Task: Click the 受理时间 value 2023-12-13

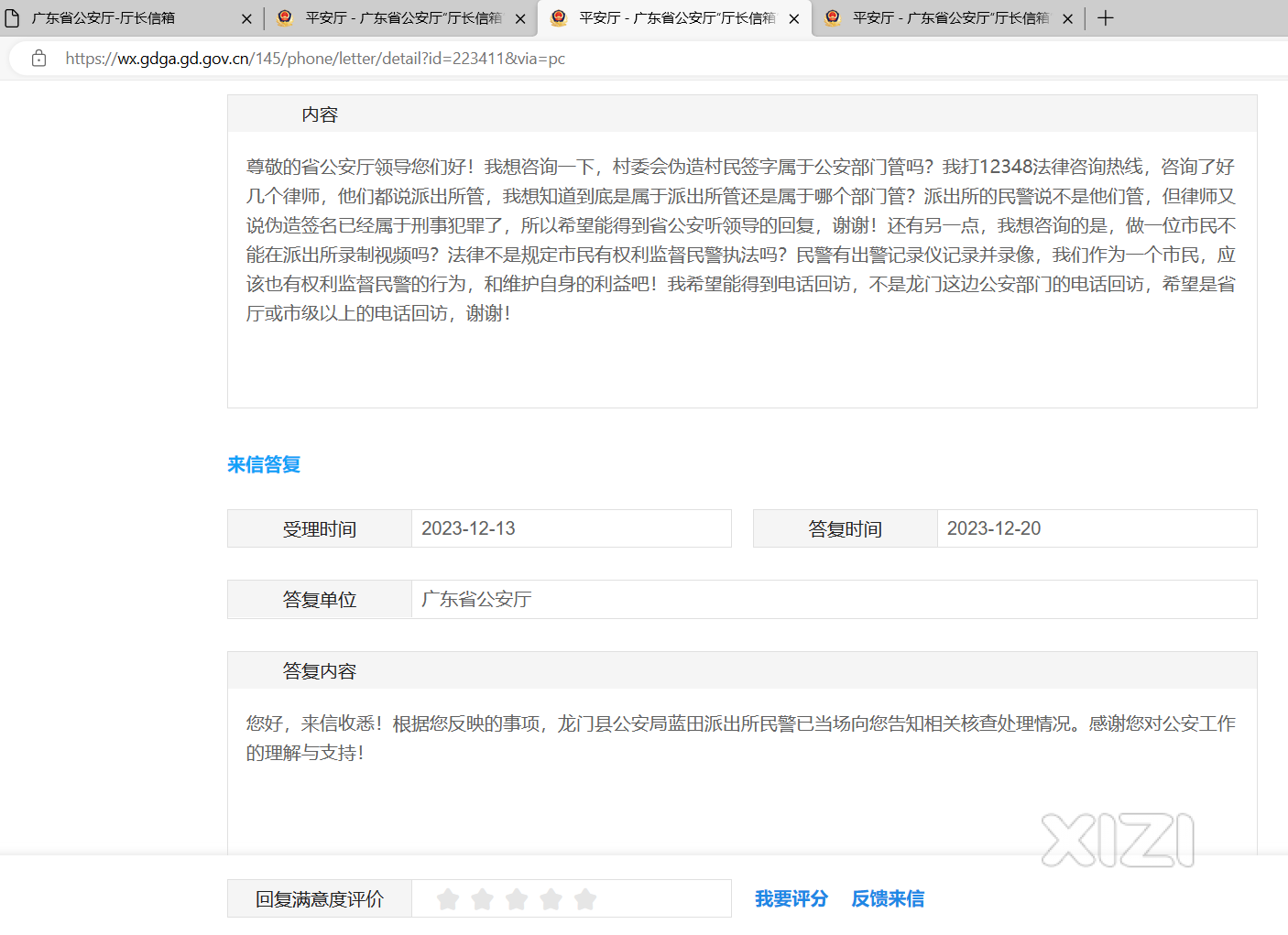Action: pos(468,528)
